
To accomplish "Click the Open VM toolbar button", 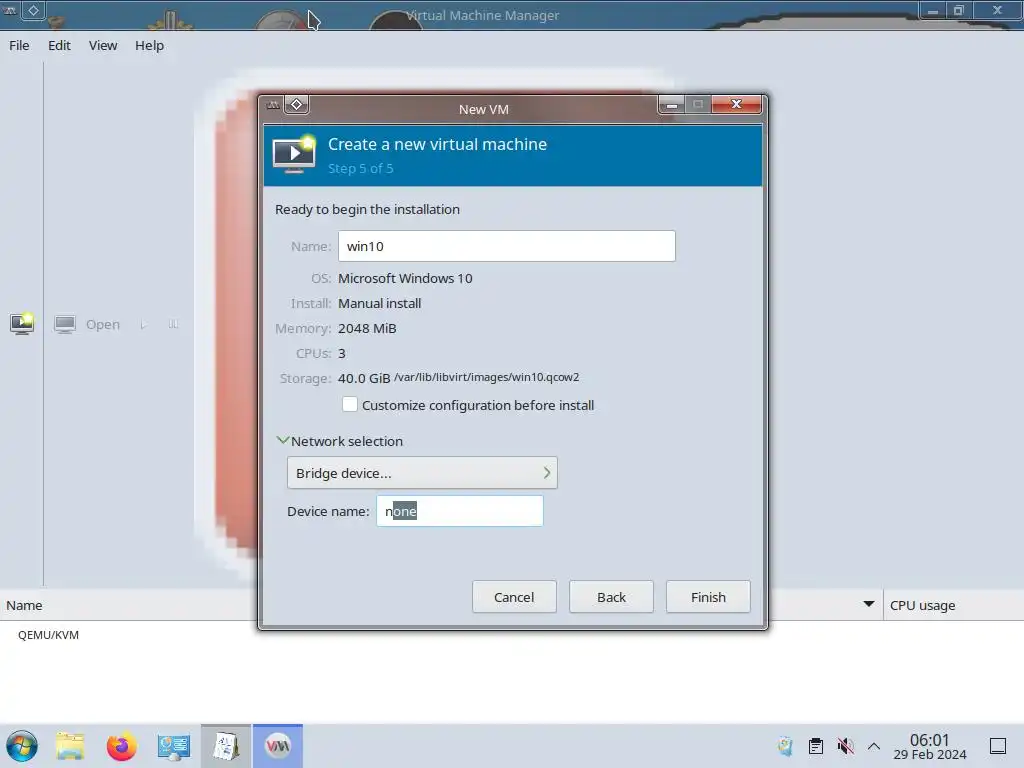I will (x=88, y=324).
